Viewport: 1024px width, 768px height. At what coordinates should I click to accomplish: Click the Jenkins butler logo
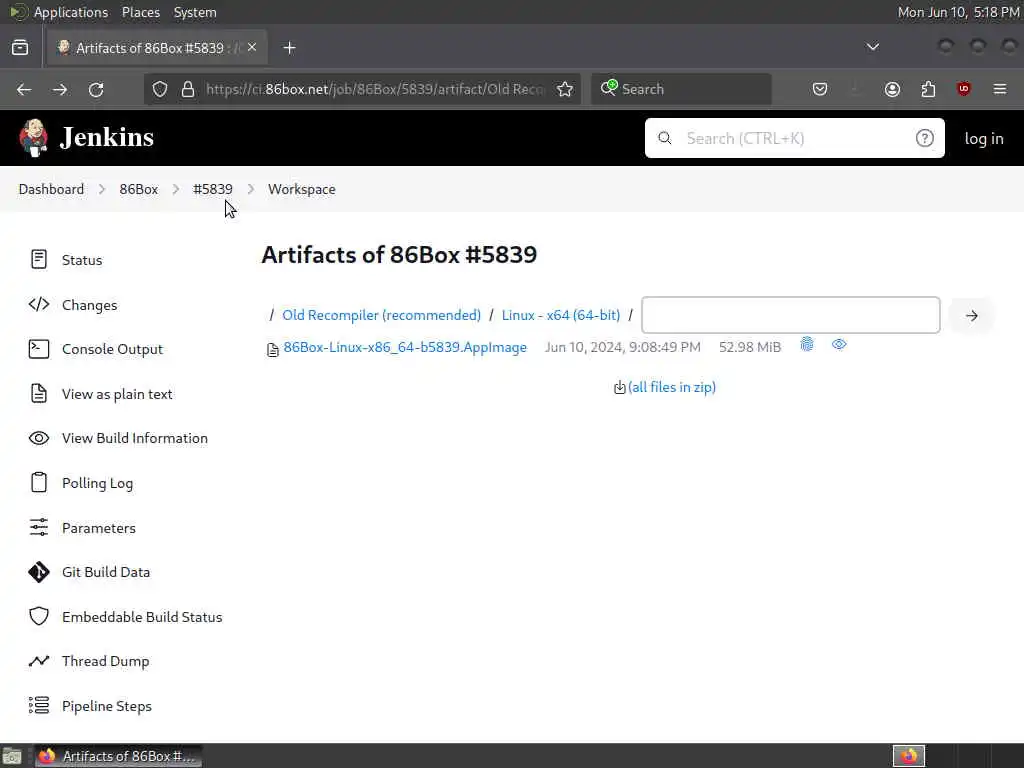coord(33,137)
